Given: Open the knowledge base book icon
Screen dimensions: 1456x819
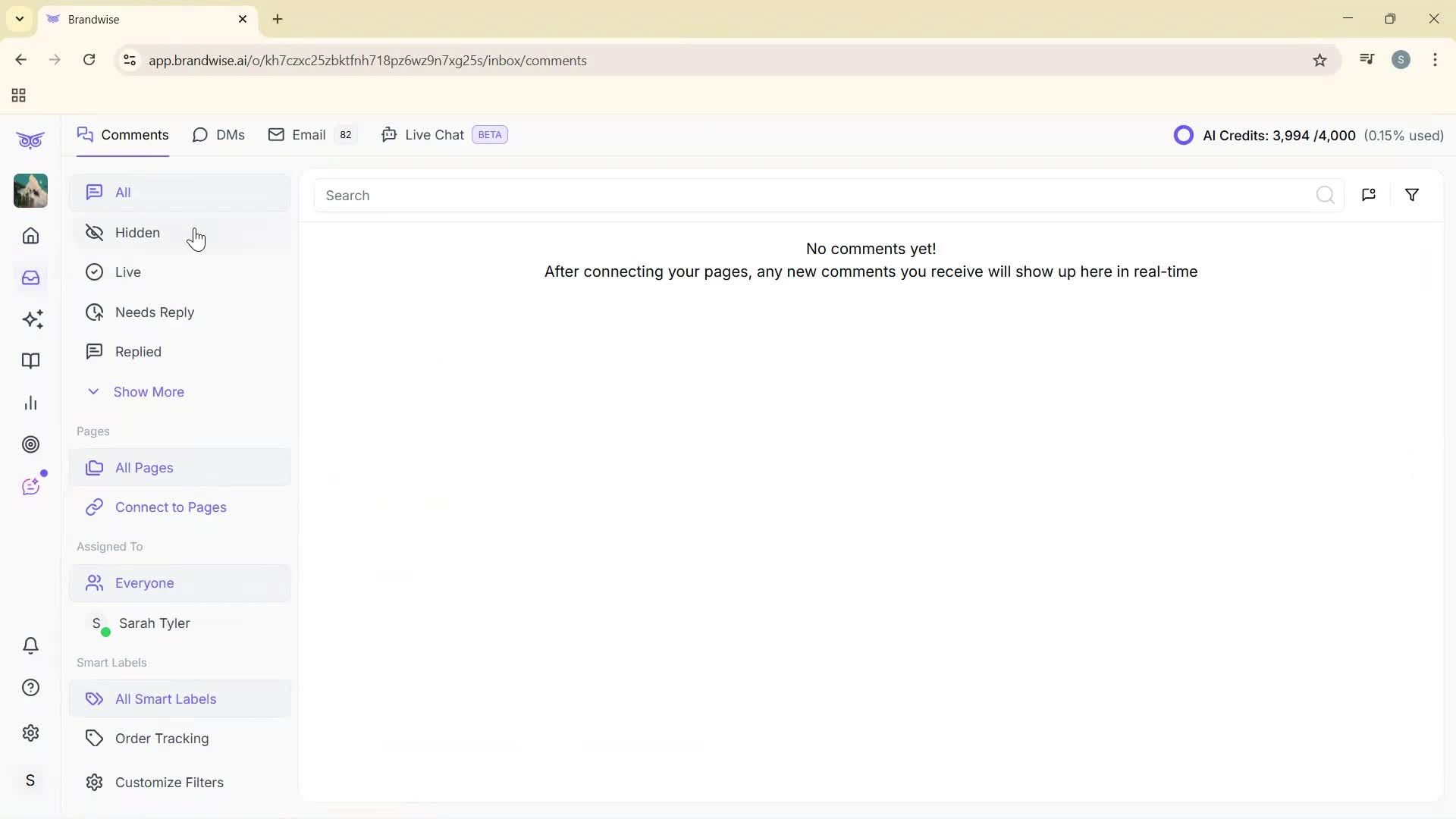Looking at the screenshot, I should click(30, 361).
